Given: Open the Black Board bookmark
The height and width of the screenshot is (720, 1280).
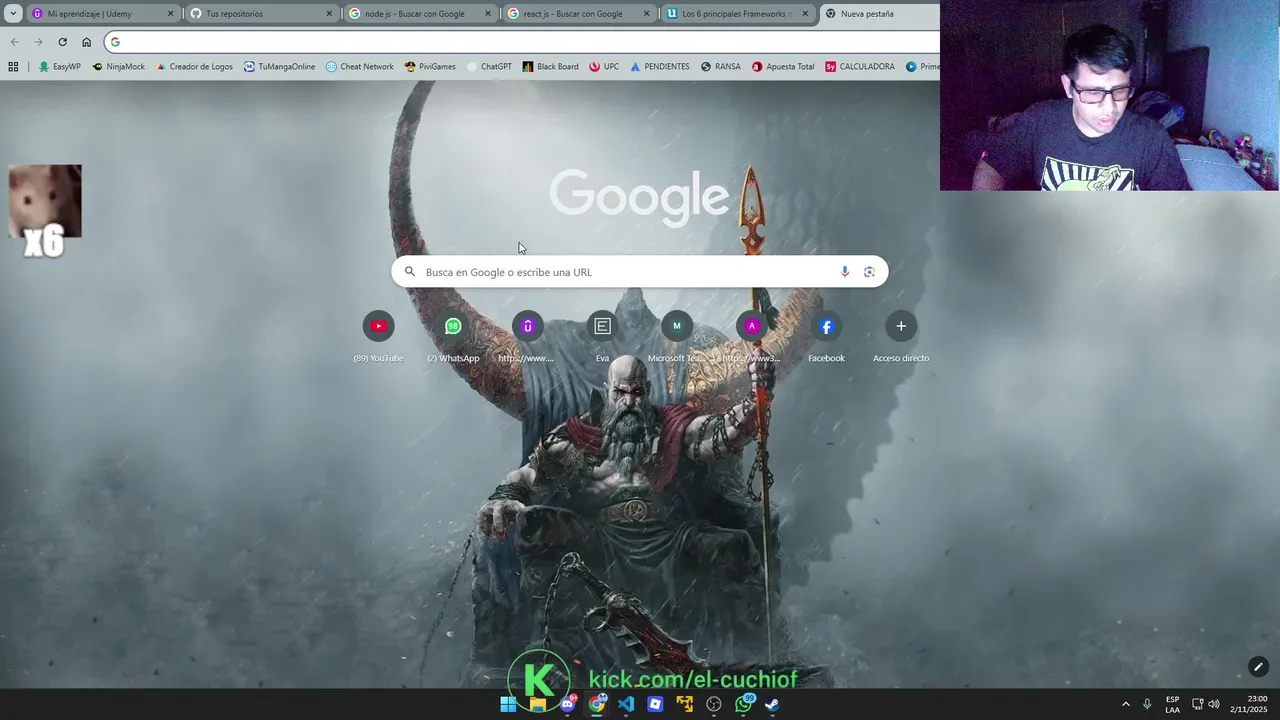Looking at the screenshot, I should click(x=550, y=67).
